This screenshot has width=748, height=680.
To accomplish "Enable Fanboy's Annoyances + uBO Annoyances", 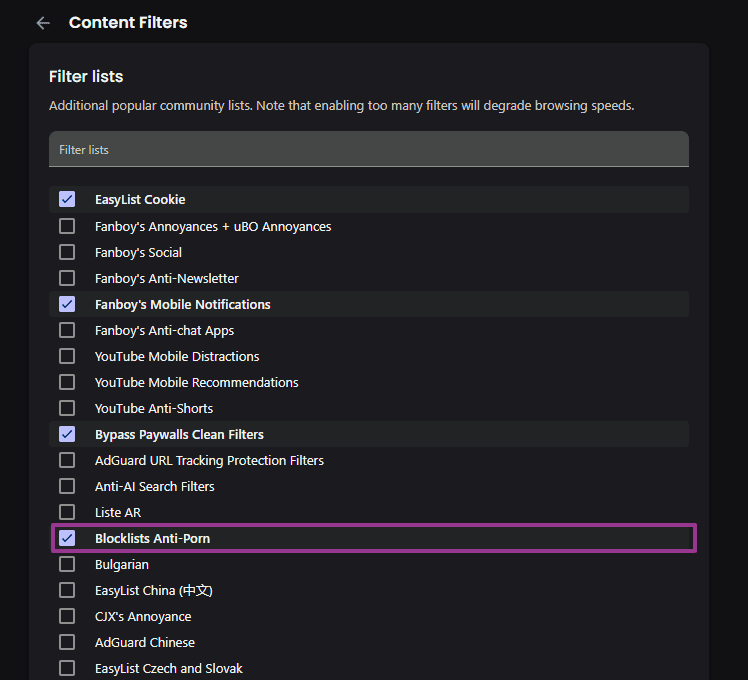I will tap(67, 226).
